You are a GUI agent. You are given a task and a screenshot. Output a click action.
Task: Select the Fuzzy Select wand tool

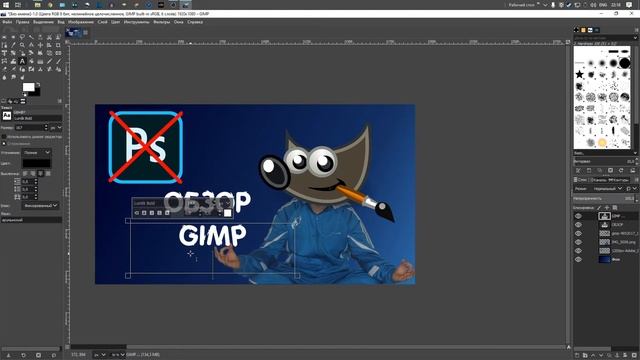[31, 37]
